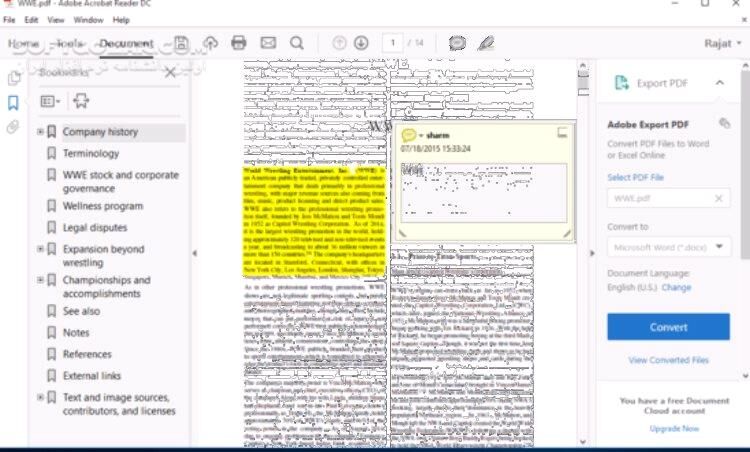Select the highlight text pen tool
750x452 pixels.
click(486, 43)
